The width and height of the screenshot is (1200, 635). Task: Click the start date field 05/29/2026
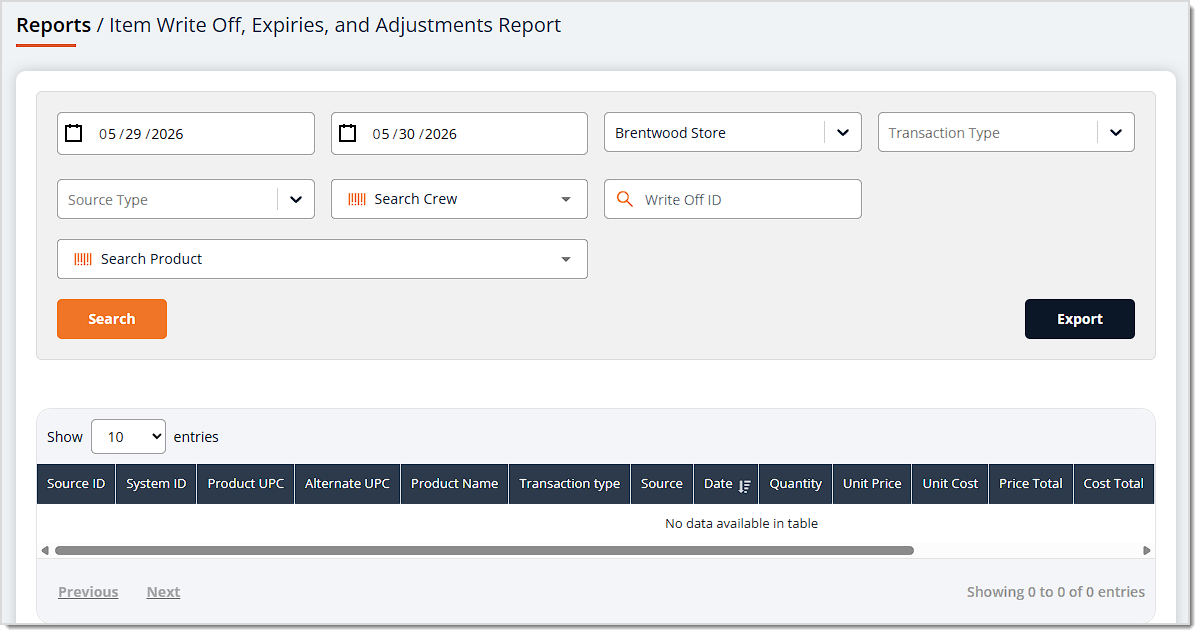pos(186,133)
